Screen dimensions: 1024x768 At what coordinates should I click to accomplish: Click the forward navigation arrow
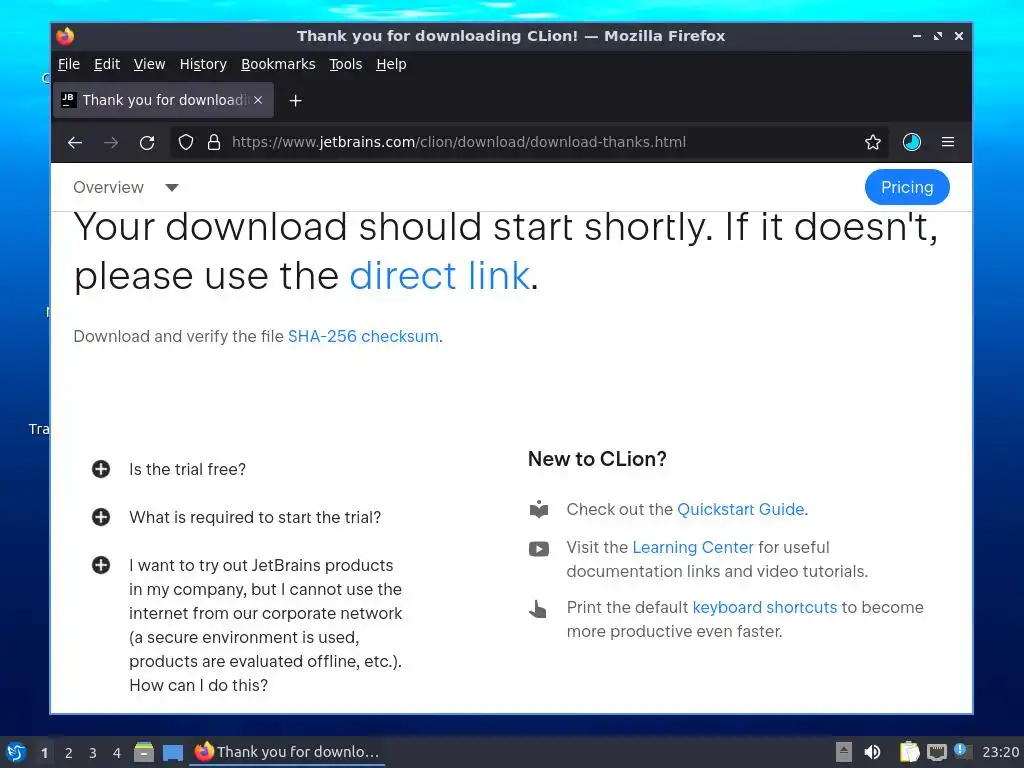111,142
